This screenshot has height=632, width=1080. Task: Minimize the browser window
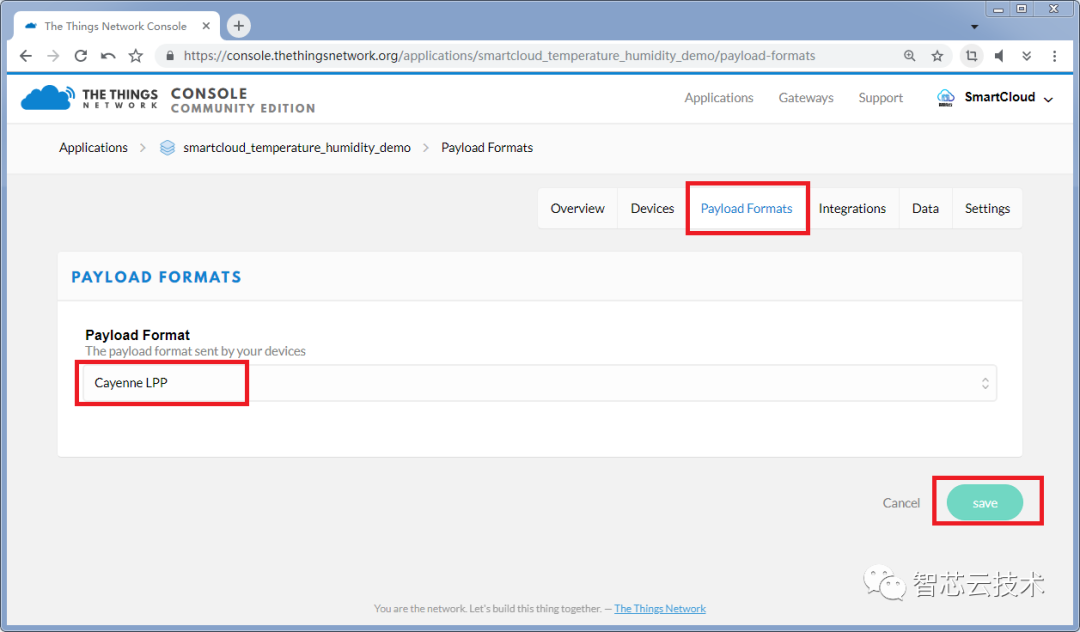[x=998, y=10]
